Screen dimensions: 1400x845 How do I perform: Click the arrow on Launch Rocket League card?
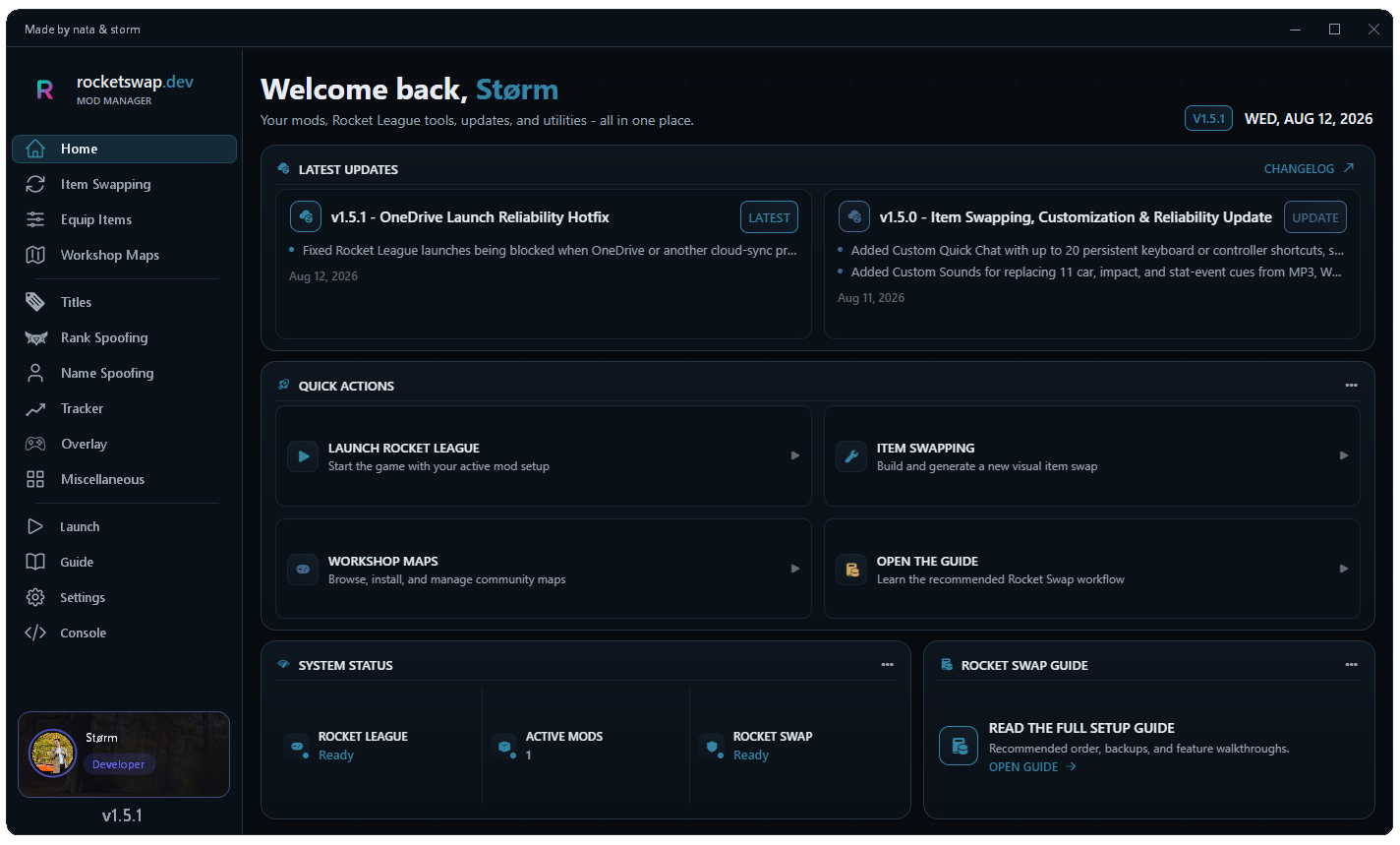pos(795,455)
